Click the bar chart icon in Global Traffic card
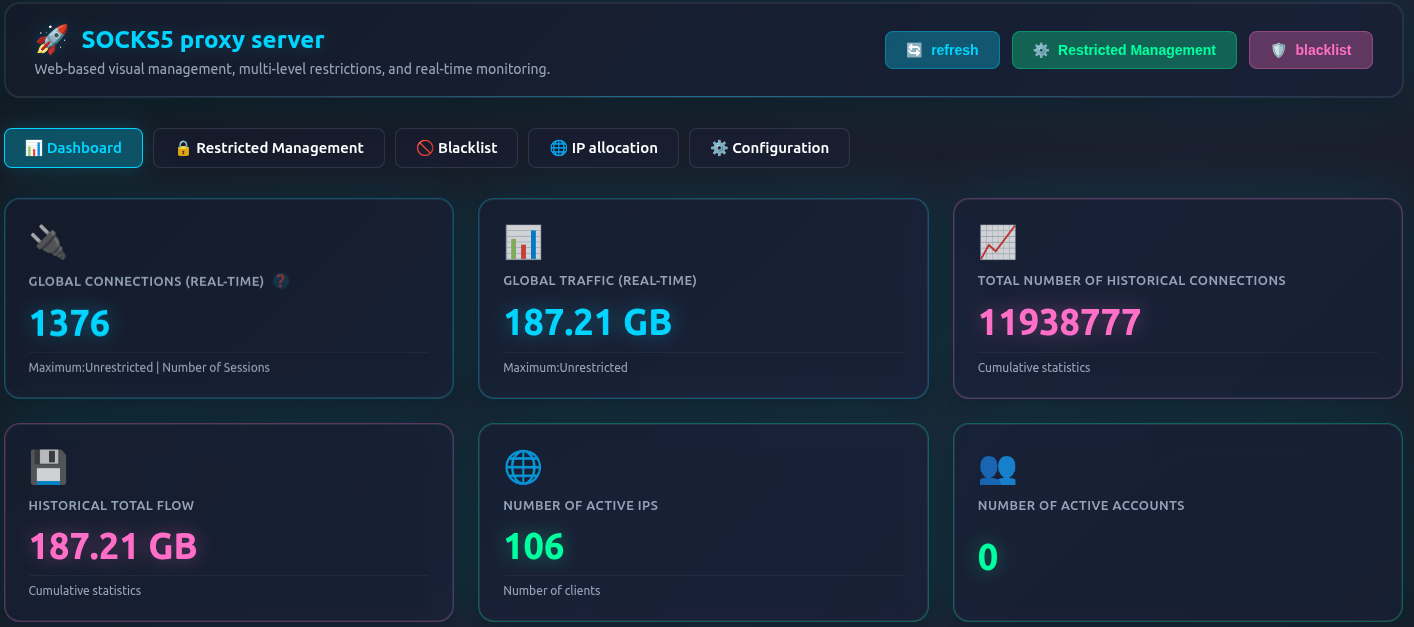Screen dimensions: 1414x627 tap(522, 242)
